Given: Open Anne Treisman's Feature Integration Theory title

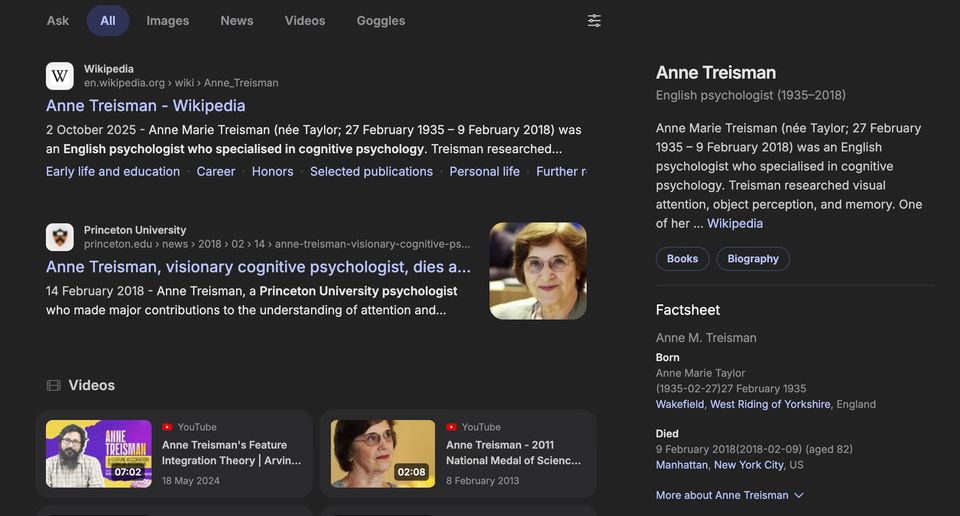Looking at the screenshot, I should [231, 452].
